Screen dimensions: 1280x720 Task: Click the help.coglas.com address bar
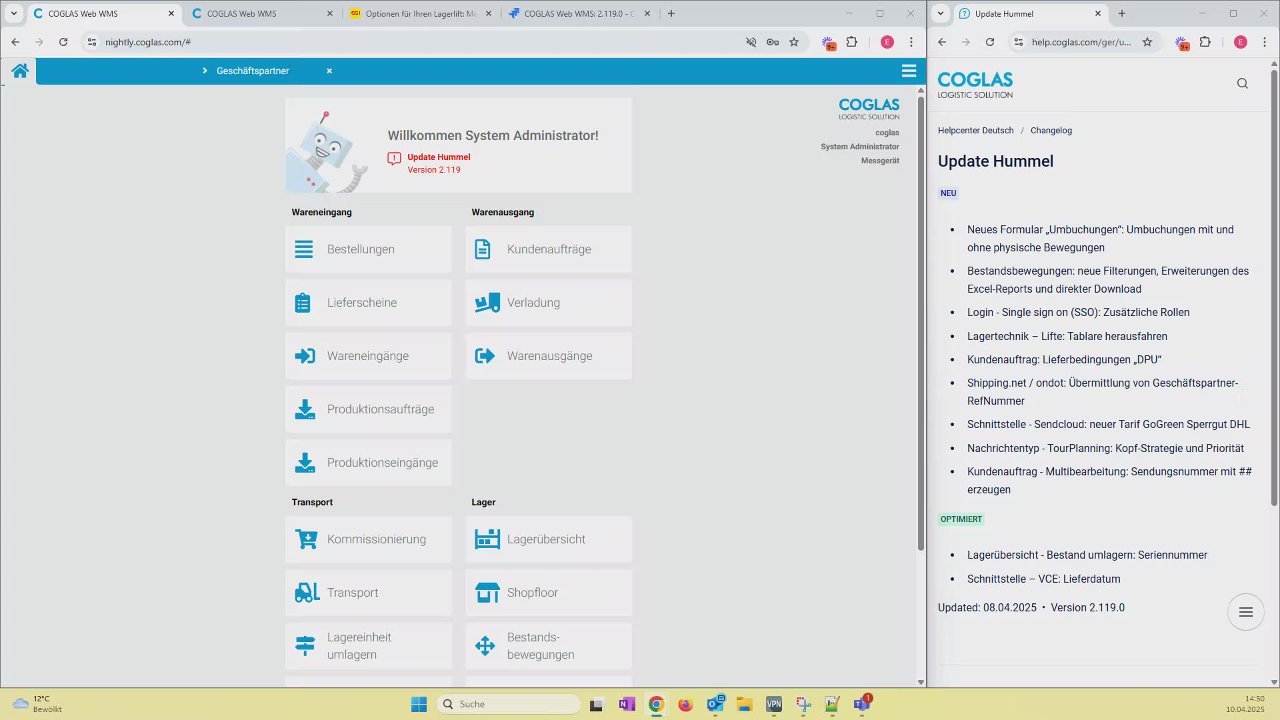tap(1081, 42)
